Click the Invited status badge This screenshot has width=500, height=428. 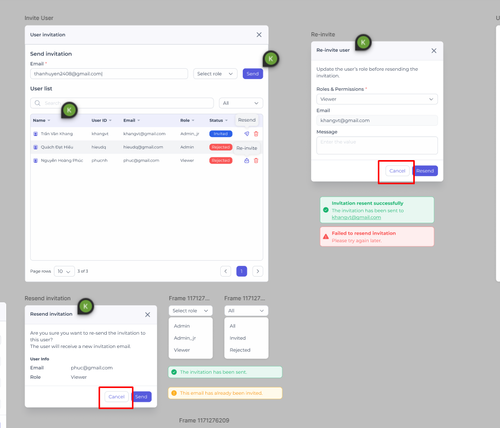221,134
